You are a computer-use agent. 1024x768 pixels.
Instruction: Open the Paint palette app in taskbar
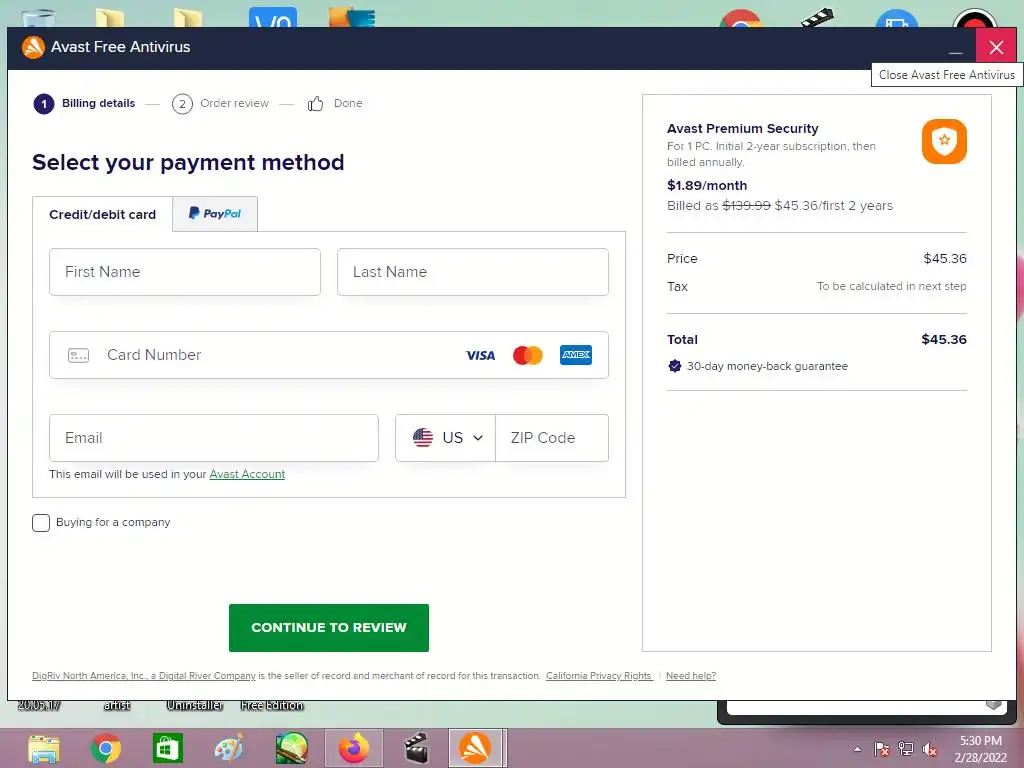pos(229,748)
